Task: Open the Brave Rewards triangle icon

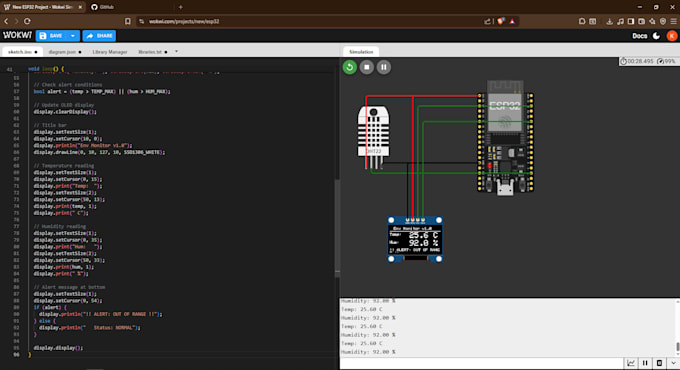Action: (512, 21)
